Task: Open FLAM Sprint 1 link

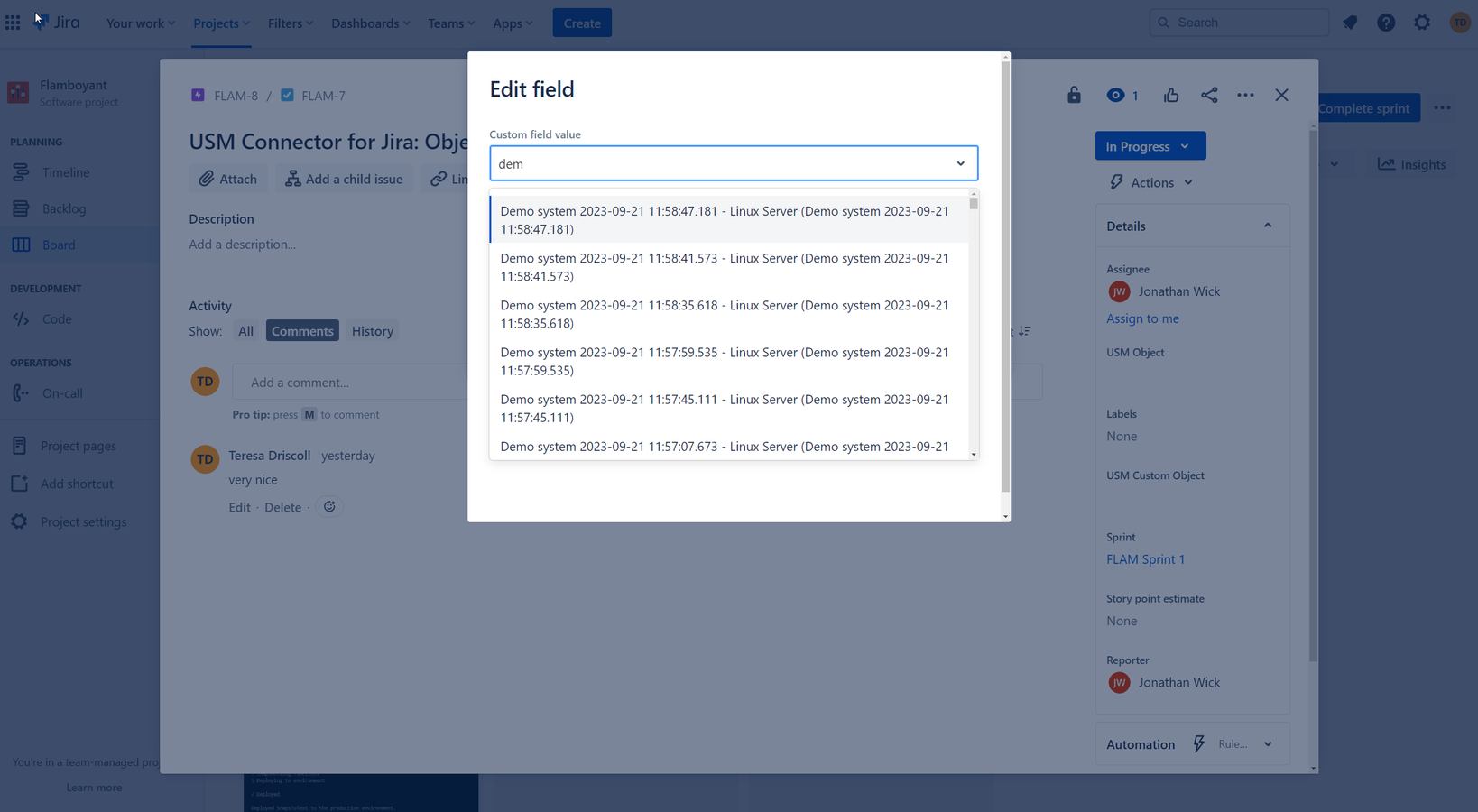Action: (1145, 559)
